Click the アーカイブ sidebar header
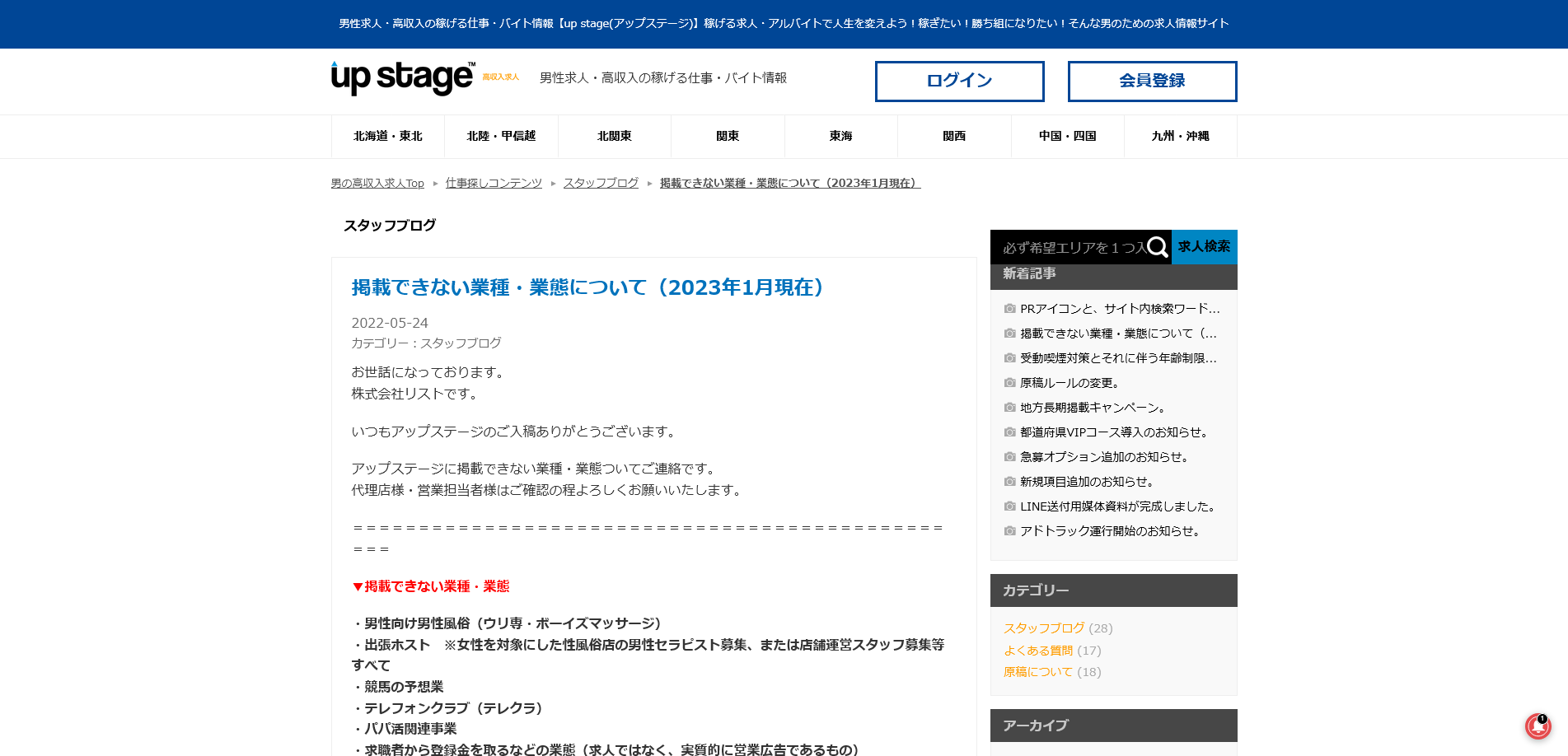The height and width of the screenshot is (756, 1568). coord(1114,726)
